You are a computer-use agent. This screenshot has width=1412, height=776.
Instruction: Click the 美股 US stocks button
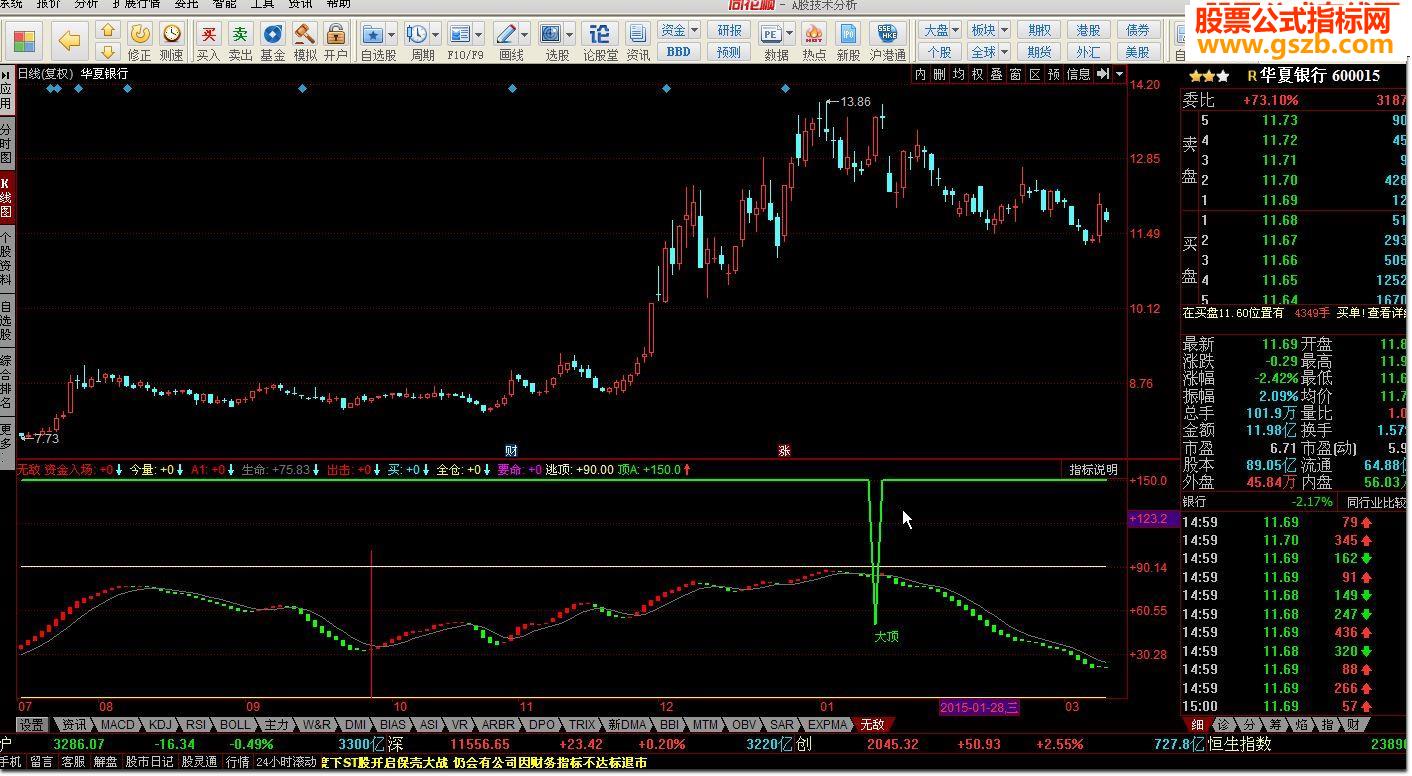pos(1137,52)
